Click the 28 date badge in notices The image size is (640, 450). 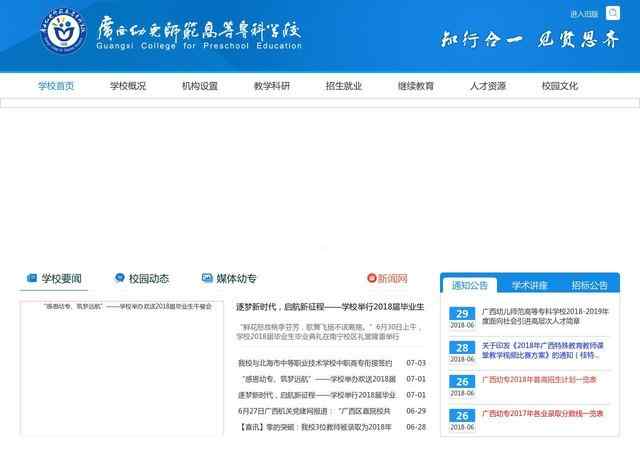click(462, 352)
